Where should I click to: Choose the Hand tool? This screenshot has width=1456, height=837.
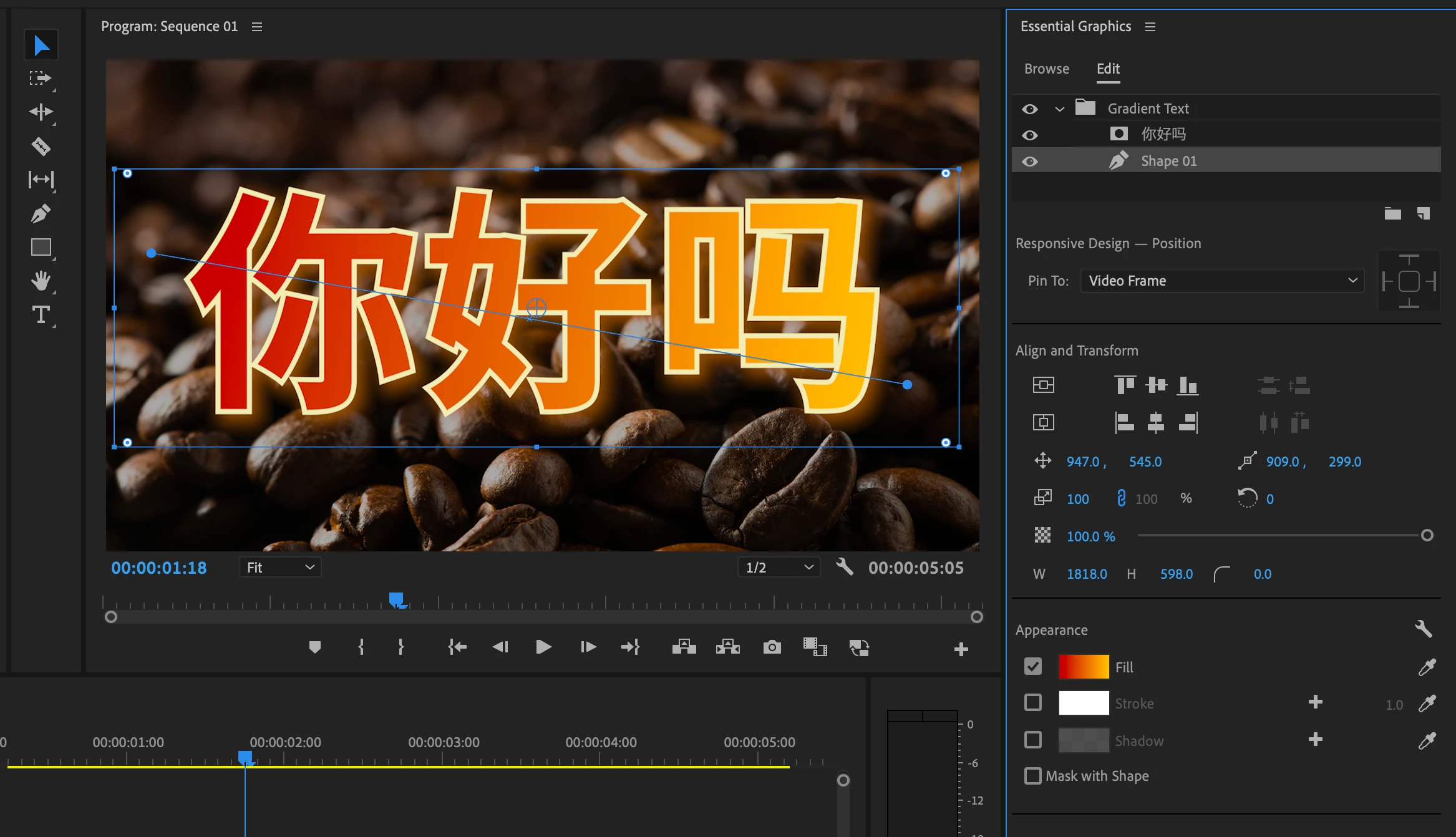41,281
